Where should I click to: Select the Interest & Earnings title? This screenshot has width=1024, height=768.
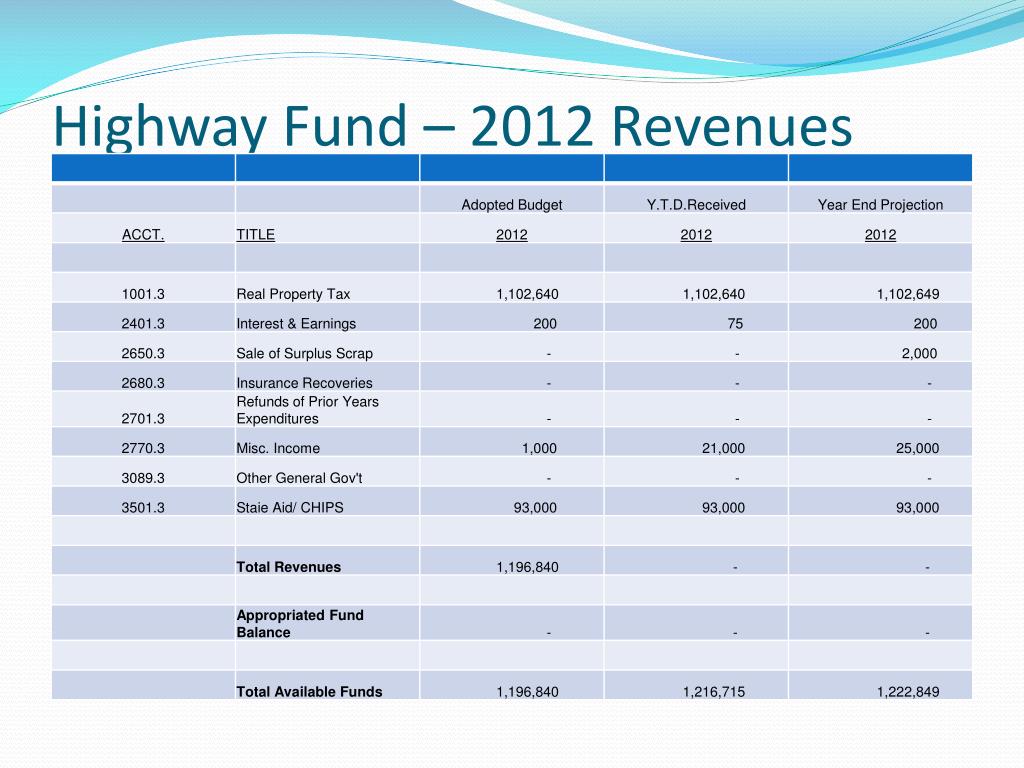(x=296, y=323)
